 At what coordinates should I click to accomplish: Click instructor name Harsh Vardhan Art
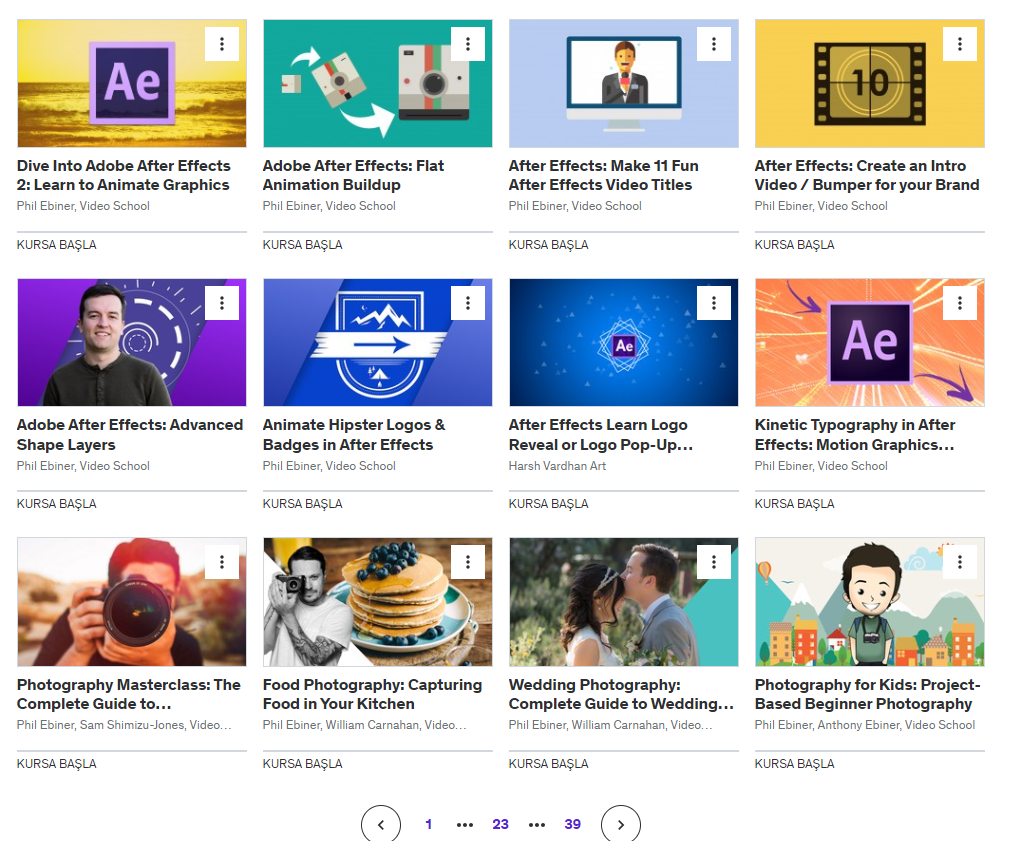click(x=558, y=466)
